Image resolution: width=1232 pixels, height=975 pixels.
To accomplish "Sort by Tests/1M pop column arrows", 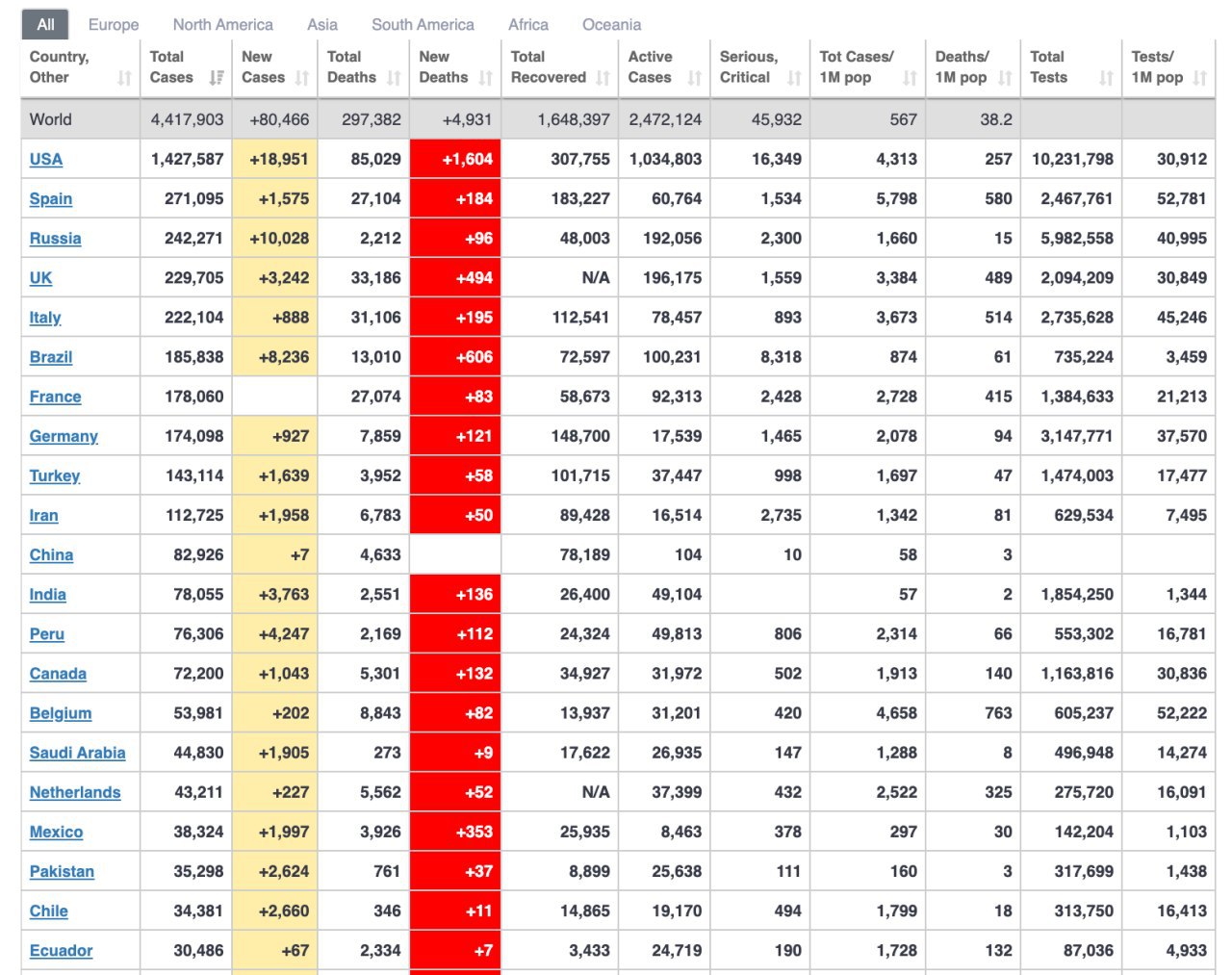I will point(1199,78).
